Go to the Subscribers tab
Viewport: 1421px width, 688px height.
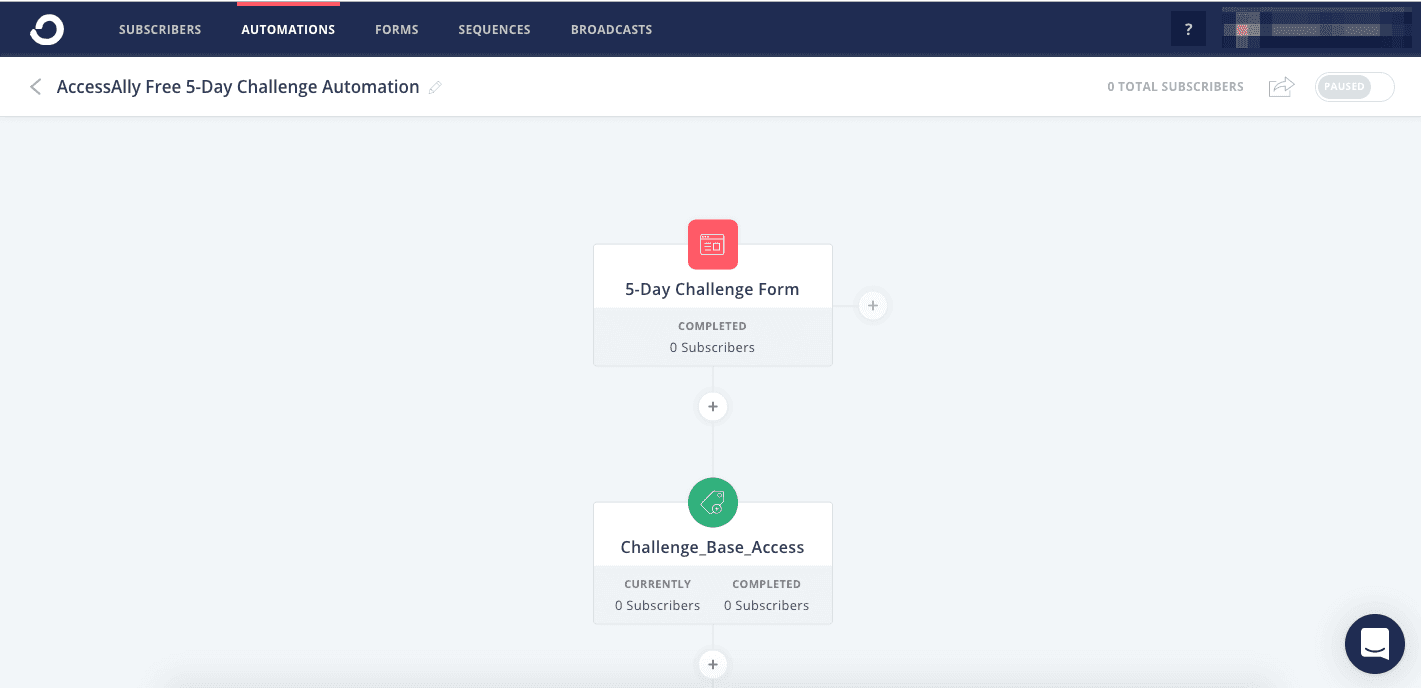[x=160, y=30]
